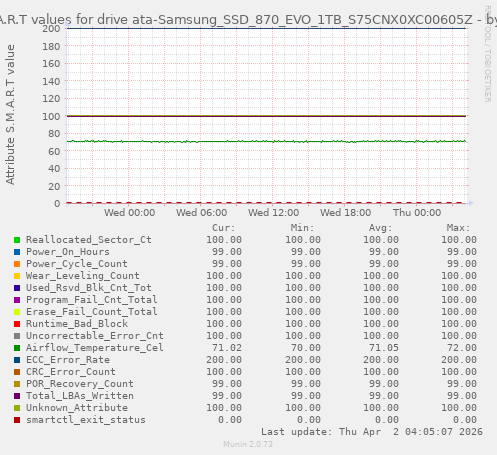Select the smartctl_exit_status legend label

click(x=86, y=420)
